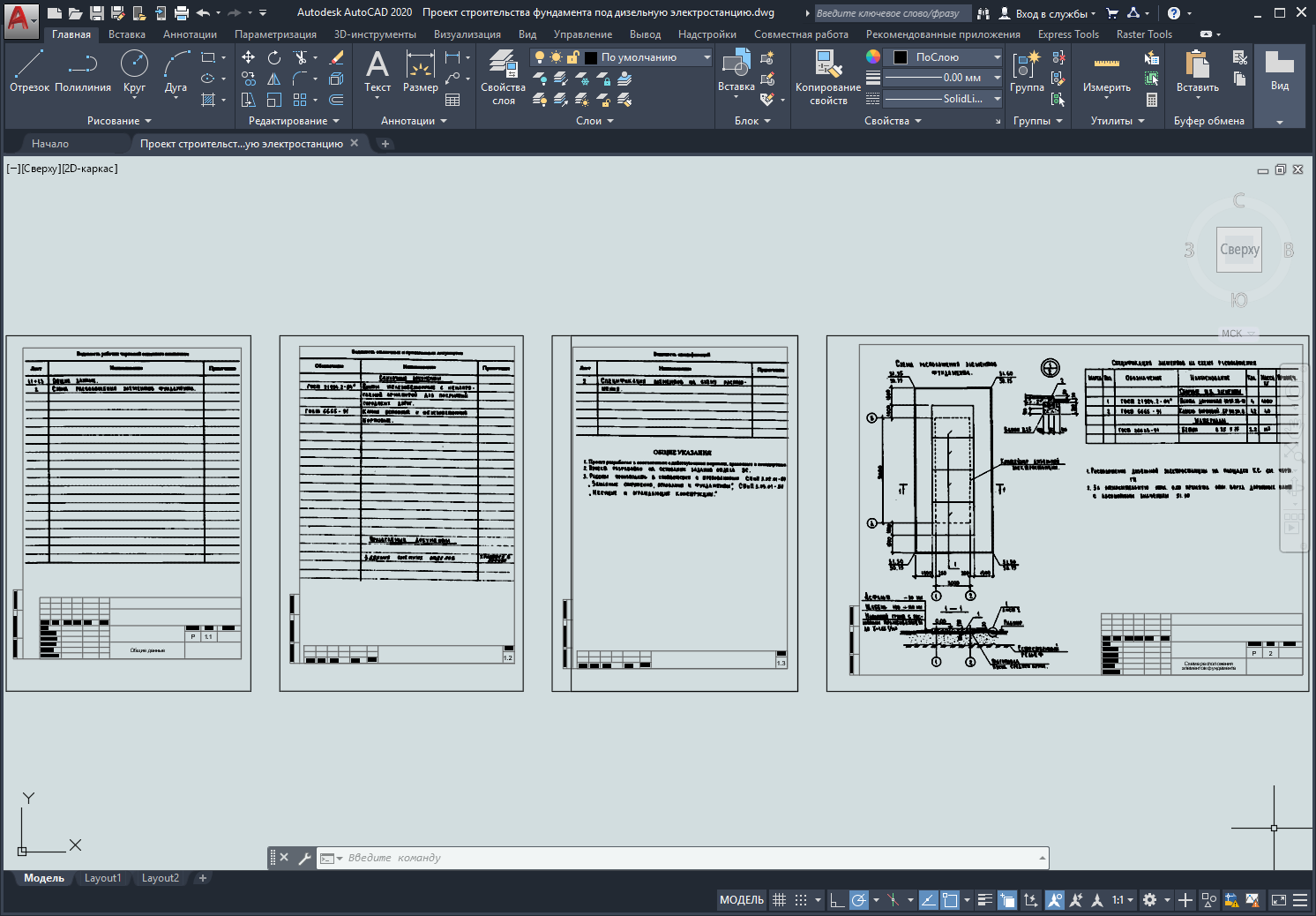The image size is (1316, 916).
Task: Expand the Редактирование panel
Action: pyautogui.click(x=294, y=121)
